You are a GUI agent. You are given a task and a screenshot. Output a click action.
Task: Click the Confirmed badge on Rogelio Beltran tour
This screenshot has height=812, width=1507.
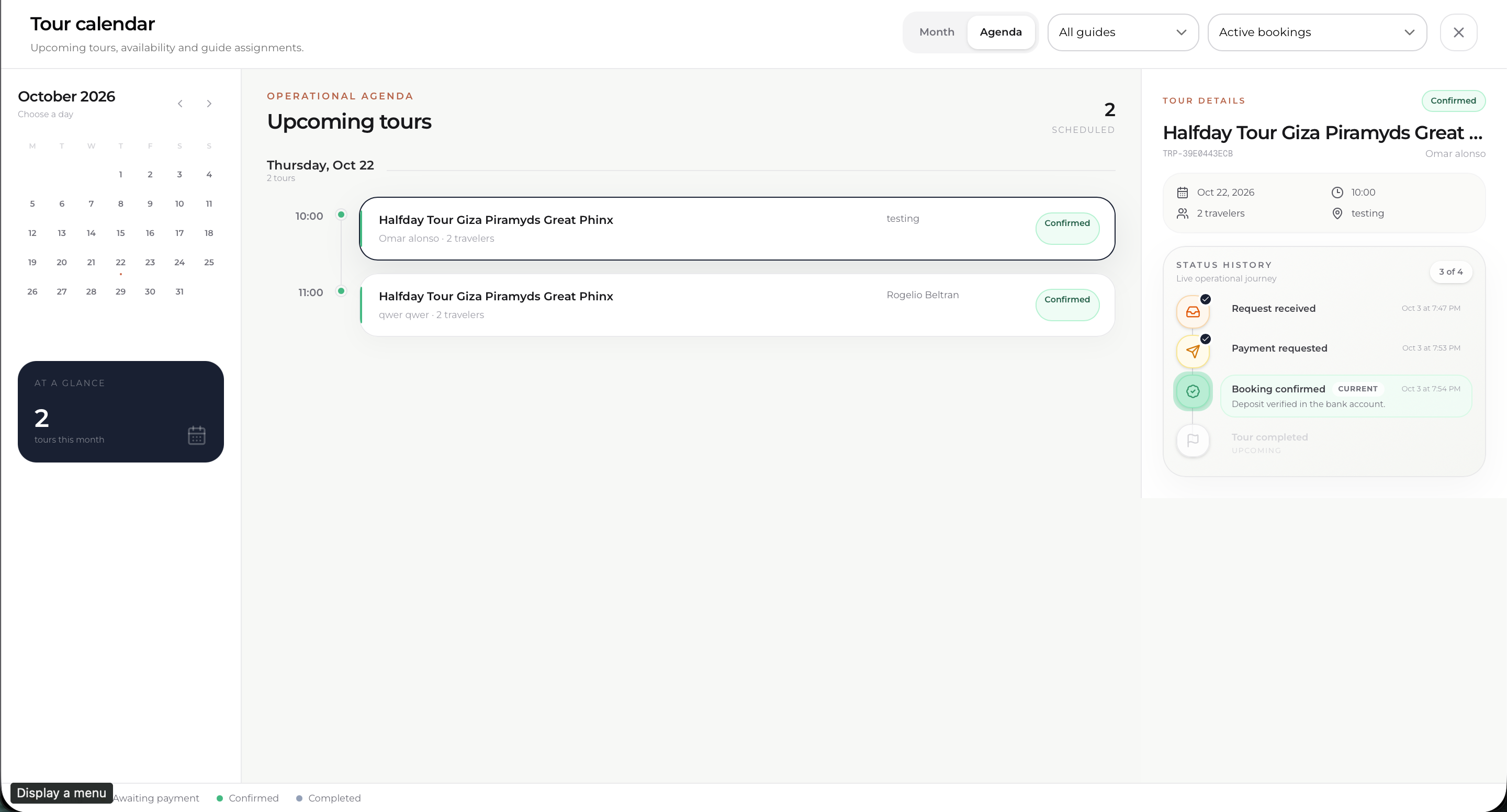[1067, 305]
